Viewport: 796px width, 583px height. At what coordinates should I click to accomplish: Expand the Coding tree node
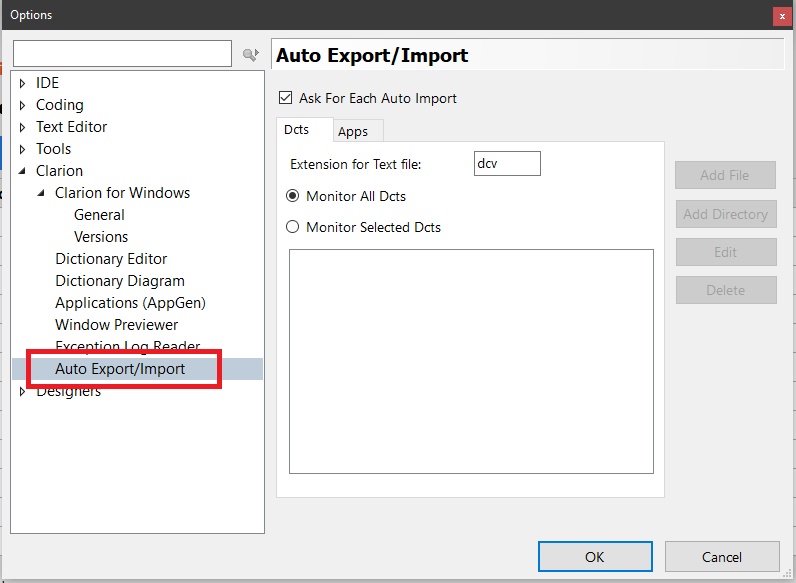[23, 105]
